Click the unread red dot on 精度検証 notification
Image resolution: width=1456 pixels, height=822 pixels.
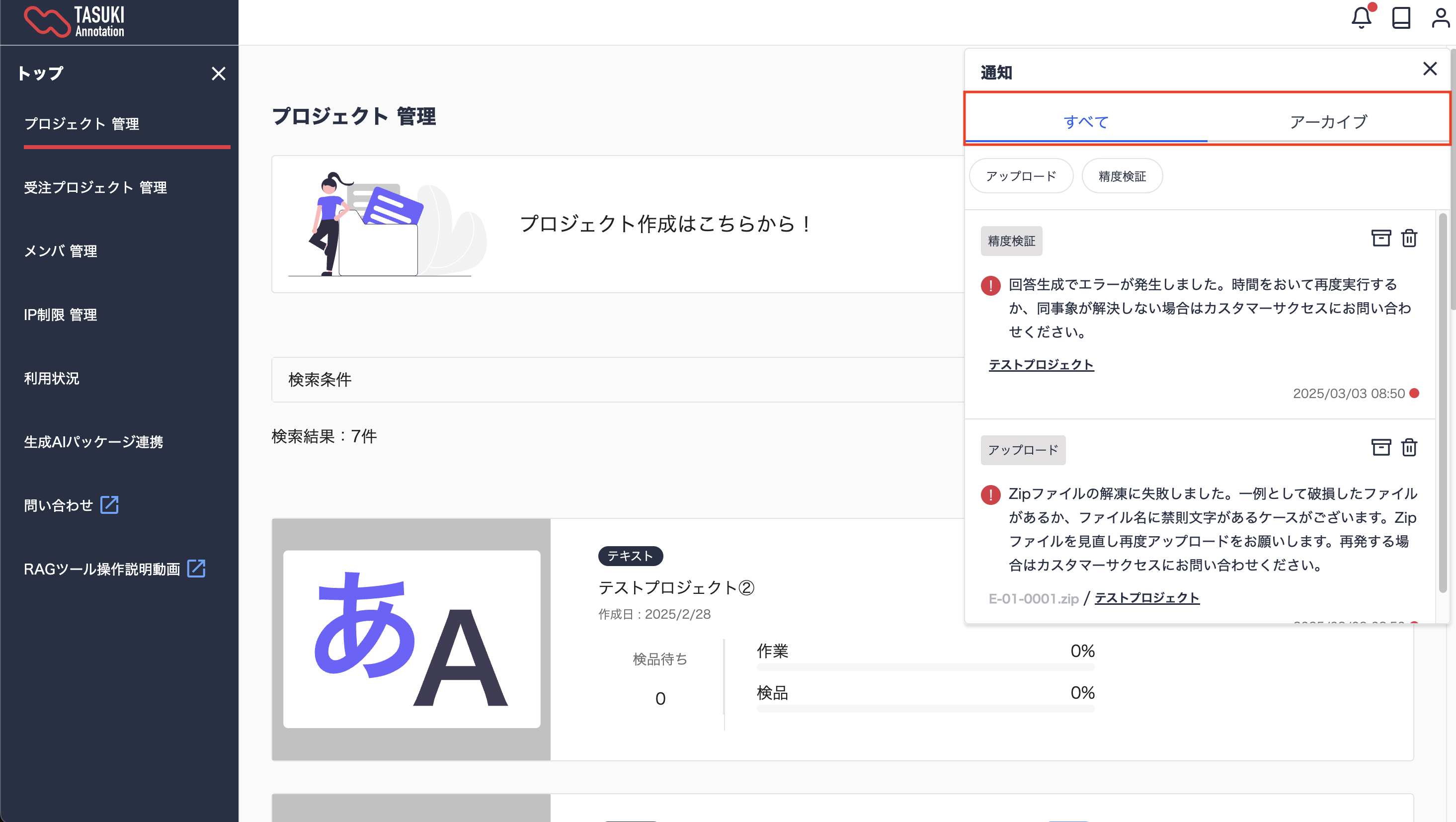pos(1414,393)
